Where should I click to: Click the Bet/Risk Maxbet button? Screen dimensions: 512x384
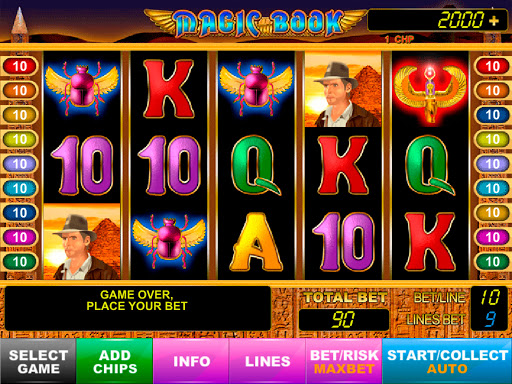click(x=344, y=361)
